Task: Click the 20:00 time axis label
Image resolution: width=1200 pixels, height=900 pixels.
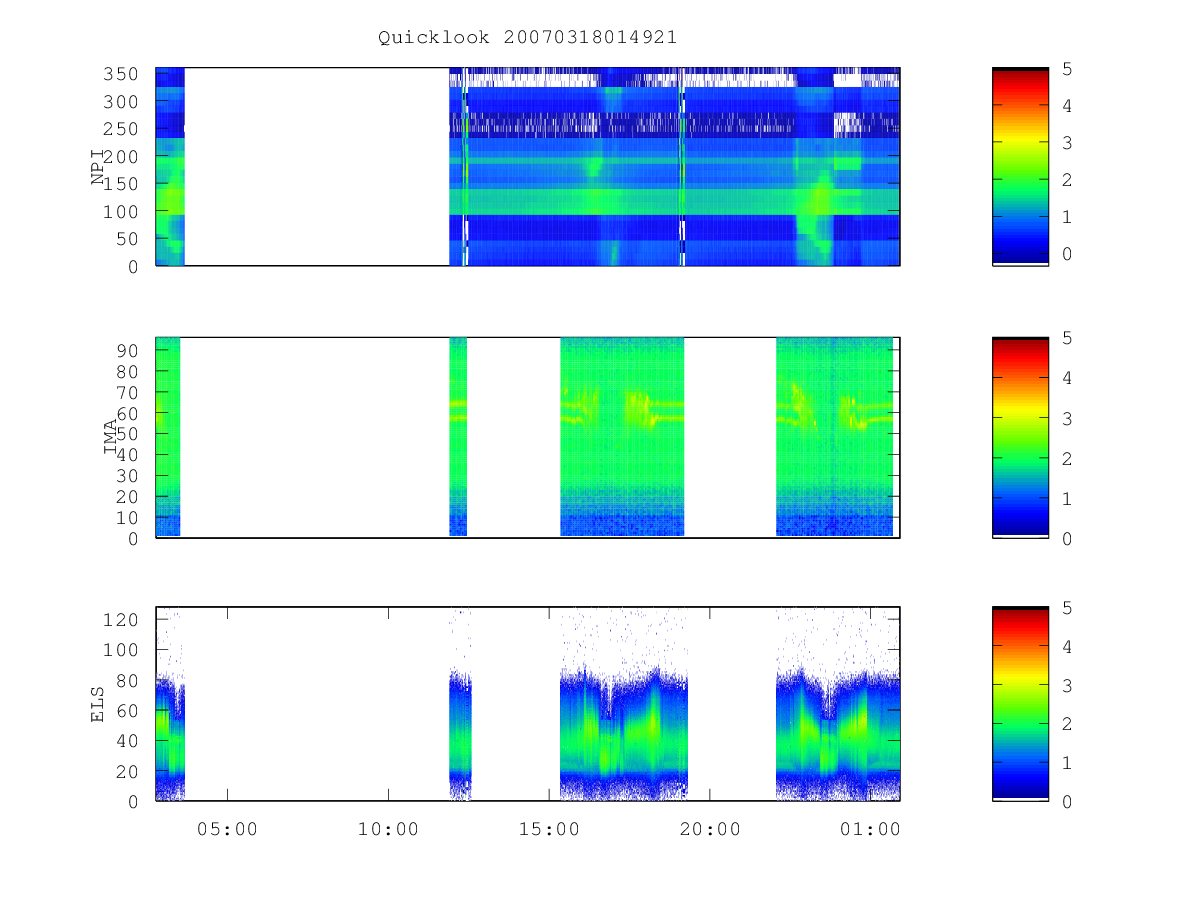Action: coord(710,828)
